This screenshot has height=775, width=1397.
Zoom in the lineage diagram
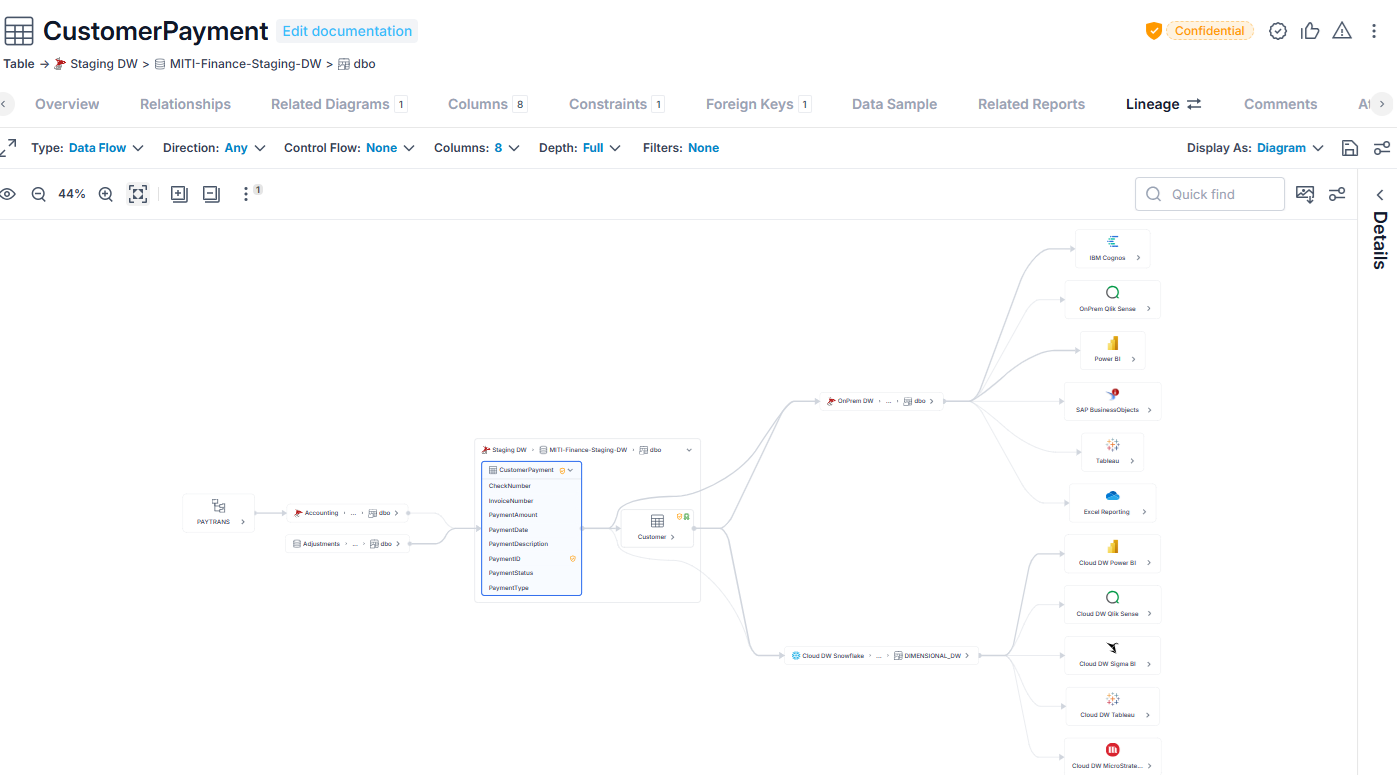point(105,194)
